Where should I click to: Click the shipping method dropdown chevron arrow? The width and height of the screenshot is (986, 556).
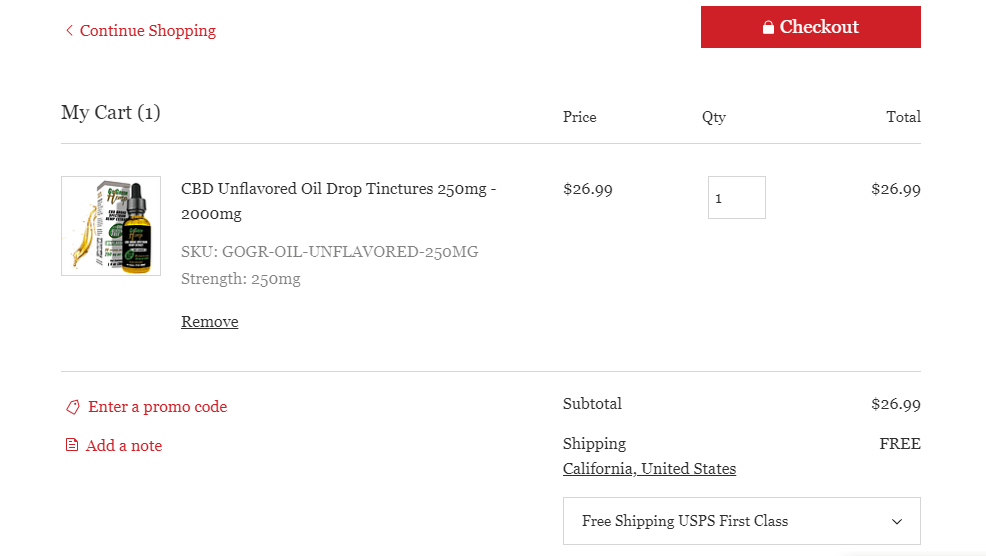897,521
